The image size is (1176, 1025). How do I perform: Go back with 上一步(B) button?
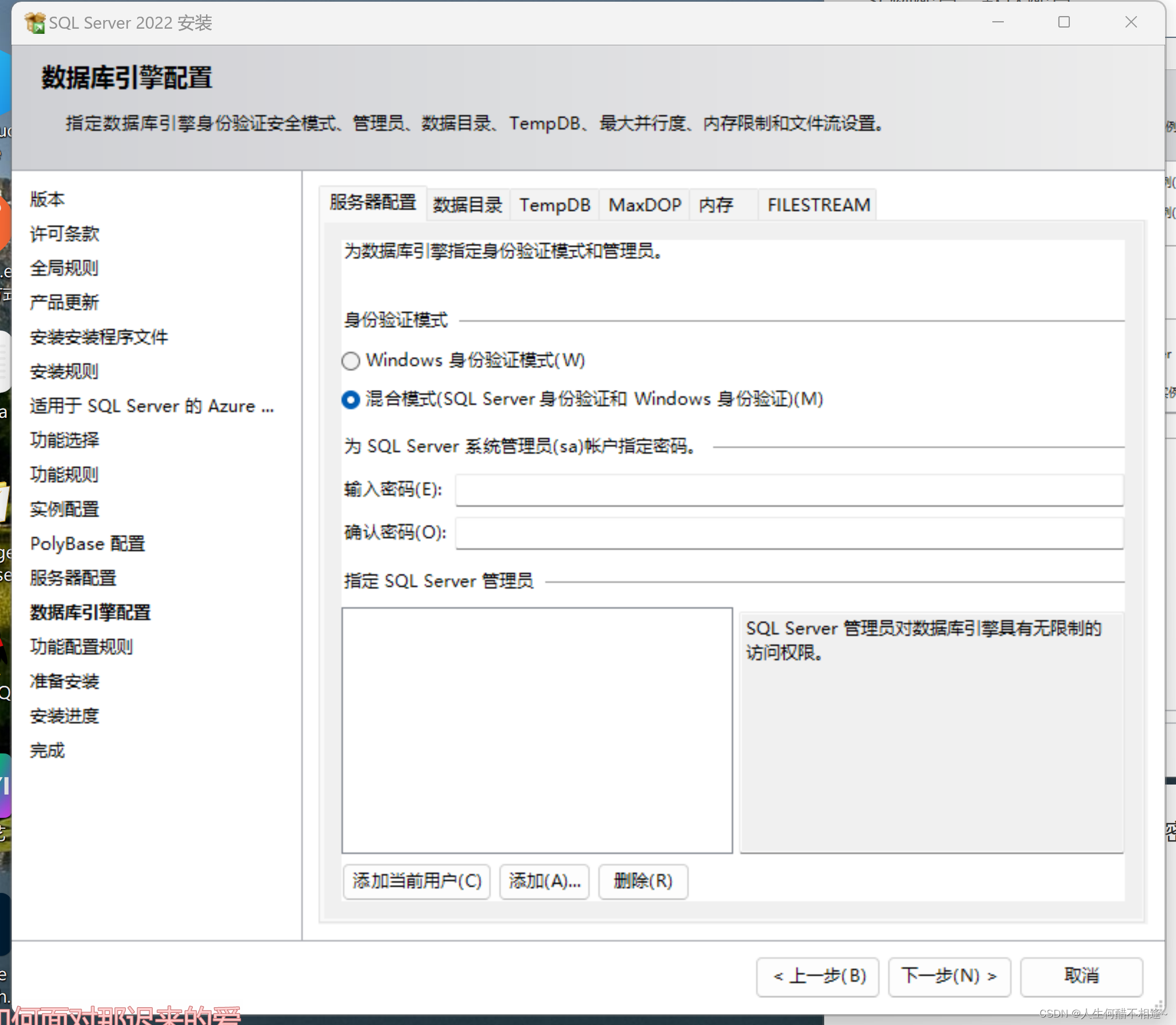(818, 976)
